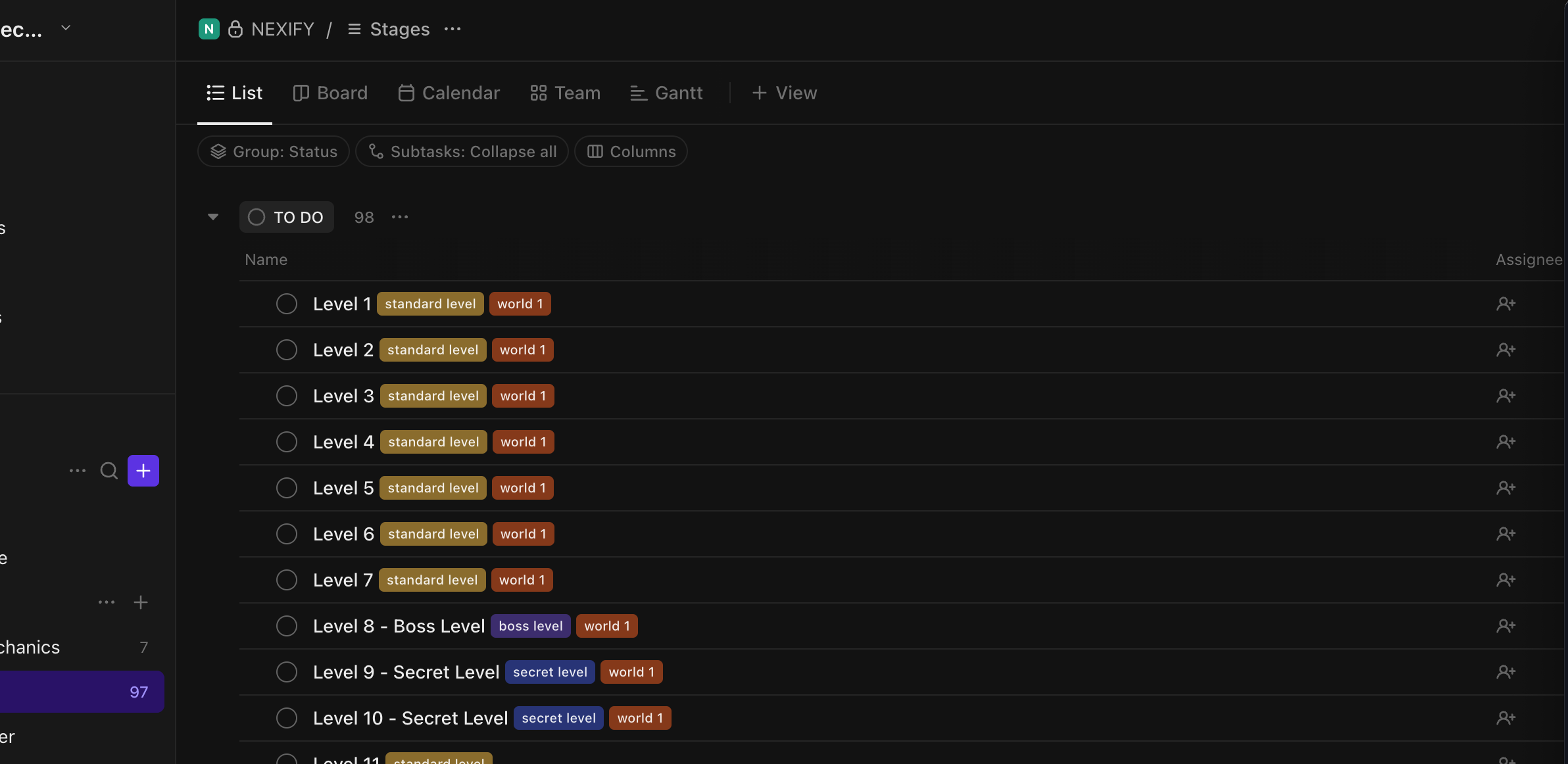Image resolution: width=1568 pixels, height=764 pixels.
Task: Open Group: Status dropdown
Action: [x=274, y=151]
